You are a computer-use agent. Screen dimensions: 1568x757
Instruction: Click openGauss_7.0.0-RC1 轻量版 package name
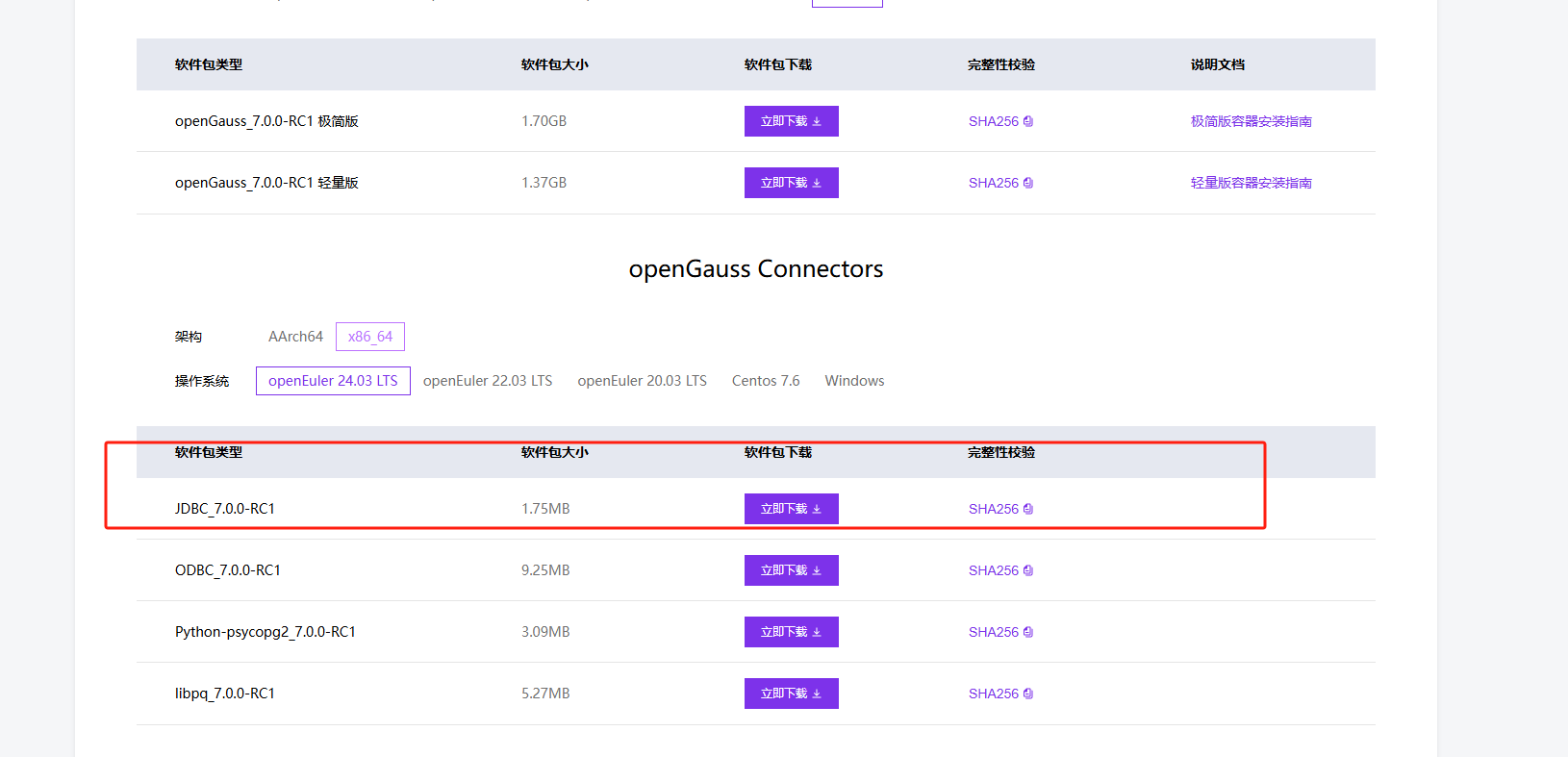(266, 183)
